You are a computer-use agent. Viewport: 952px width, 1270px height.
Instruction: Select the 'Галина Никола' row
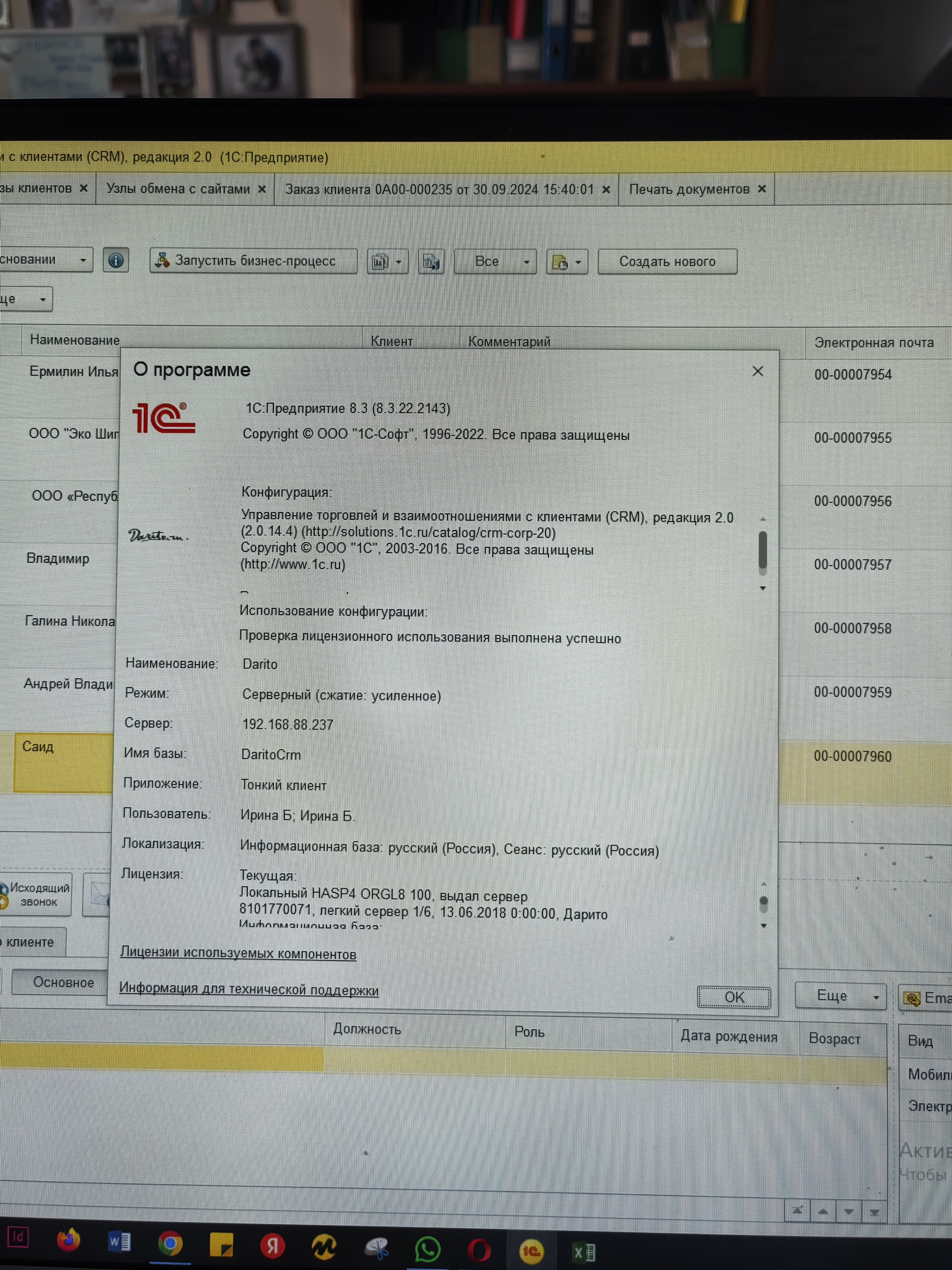coord(69,621)
